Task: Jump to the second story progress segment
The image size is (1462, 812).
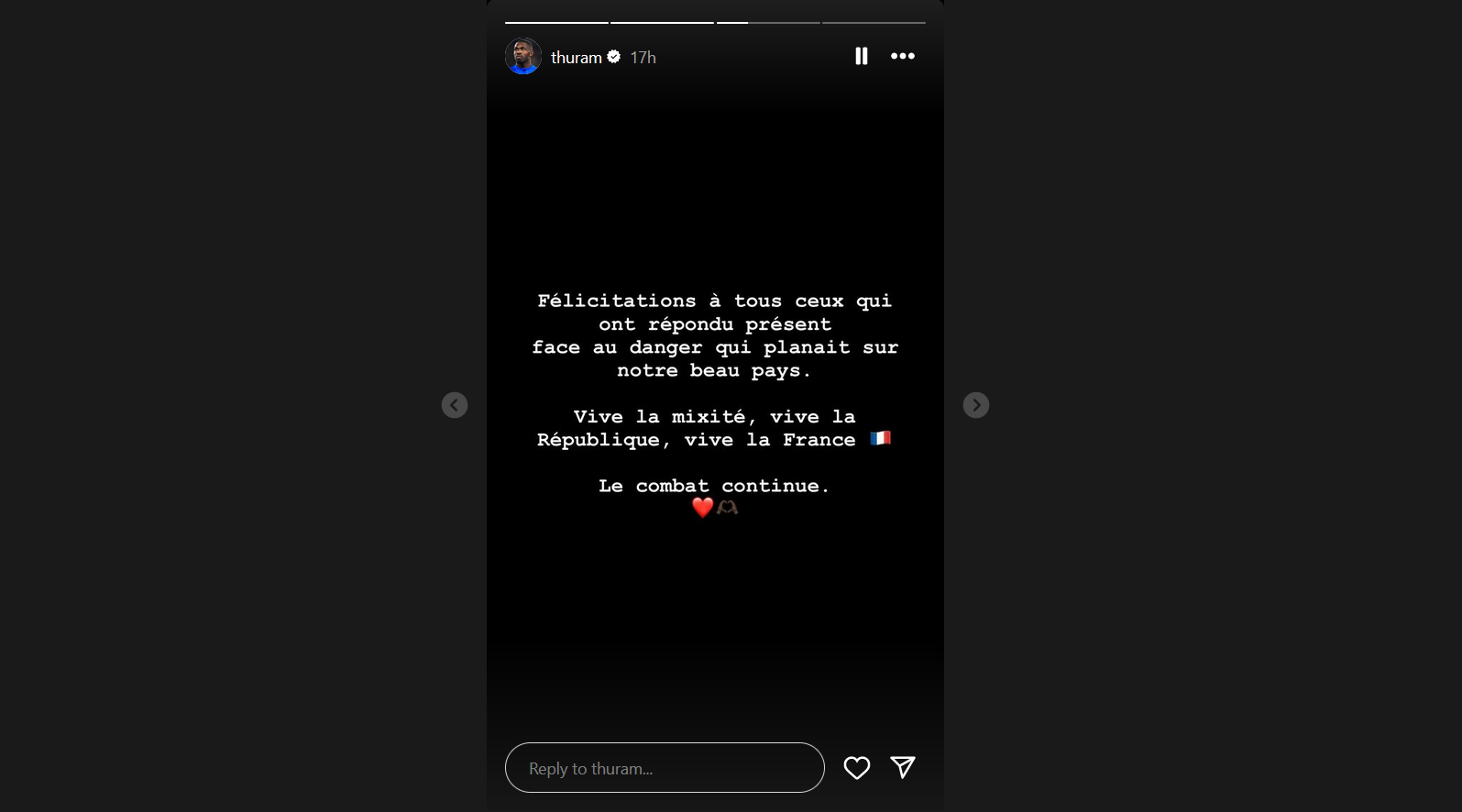Action: pyautogui.click(x=662, y=22)
